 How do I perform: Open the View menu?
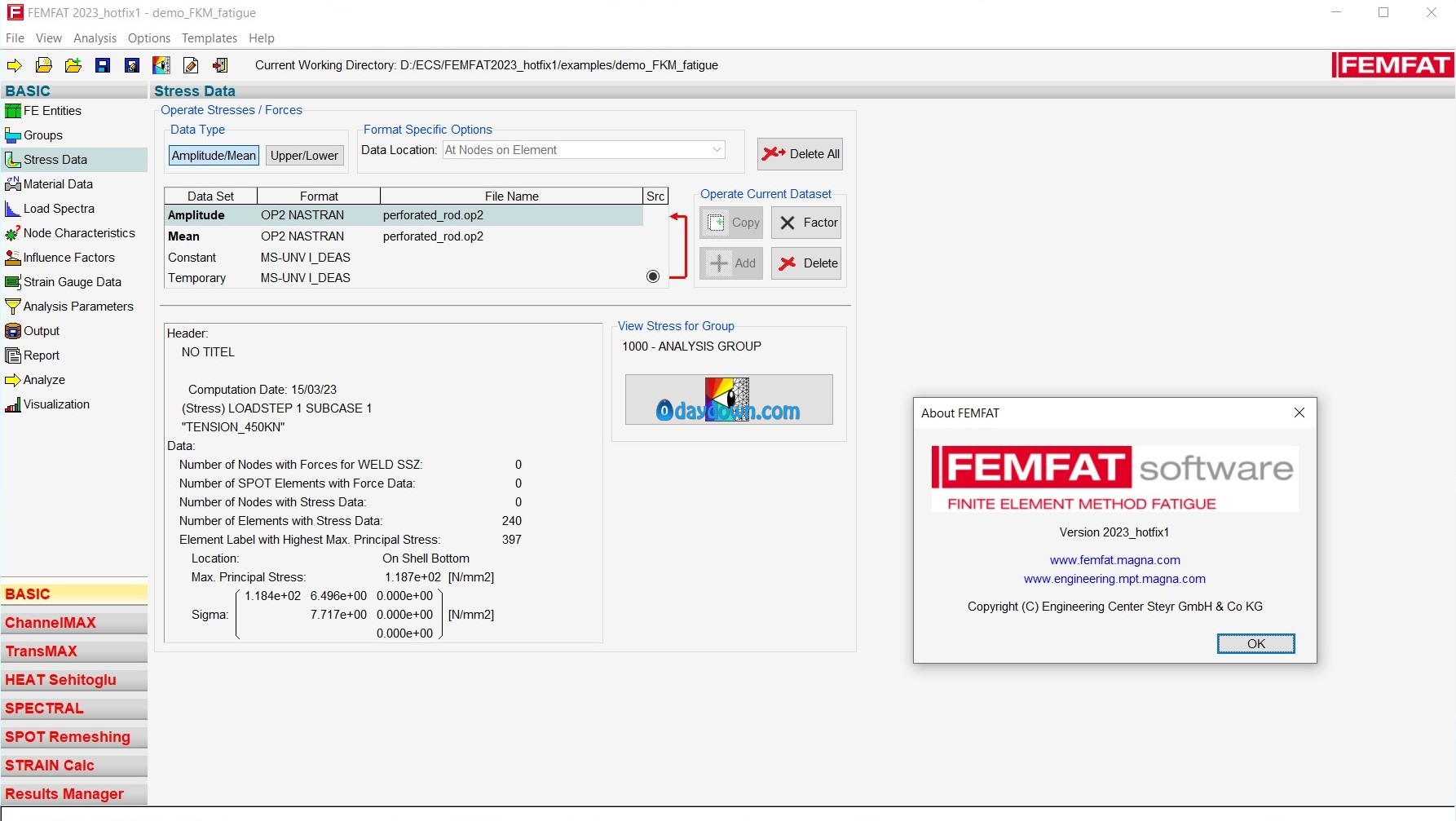[49, 38]
